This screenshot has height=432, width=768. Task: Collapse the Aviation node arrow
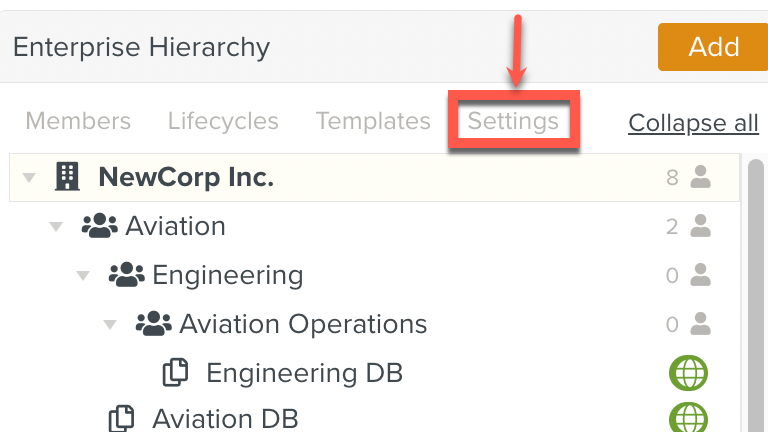56,227
